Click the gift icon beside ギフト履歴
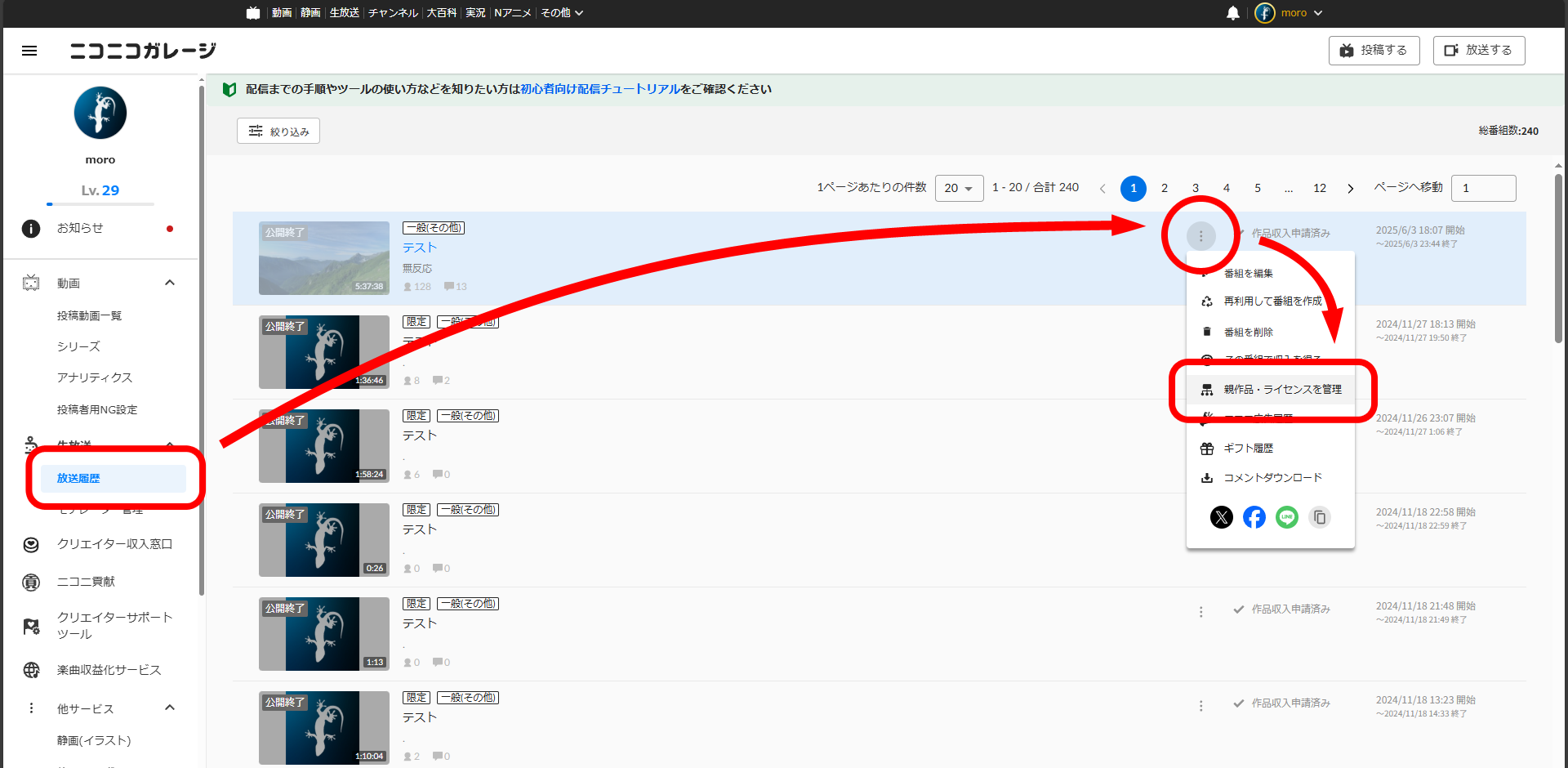This screenshot has height=768, width=1568. pyautogui.click(x=1207, y=449)
